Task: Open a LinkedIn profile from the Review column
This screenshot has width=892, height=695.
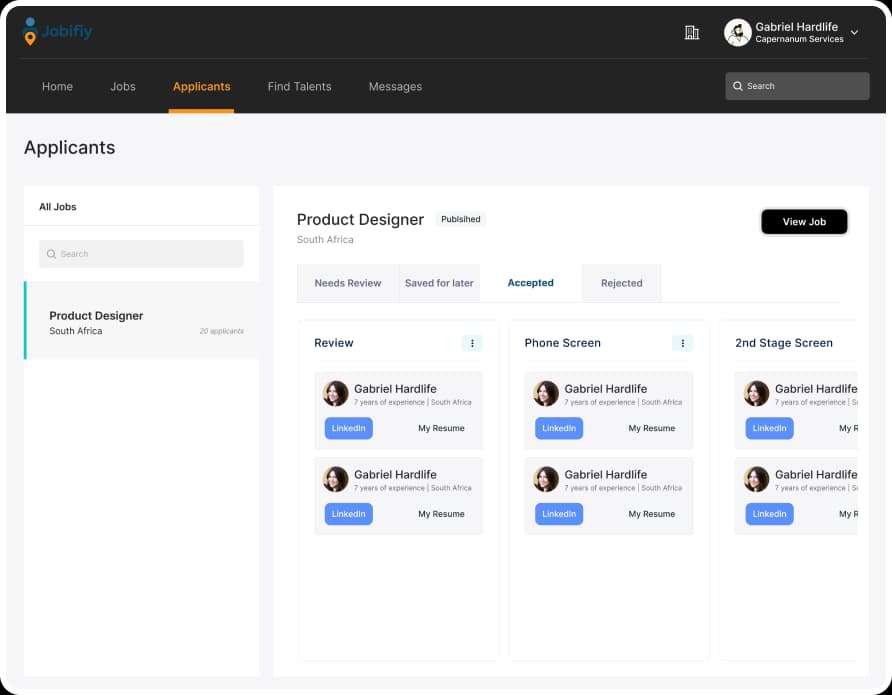Action: [x=348, y=428]
